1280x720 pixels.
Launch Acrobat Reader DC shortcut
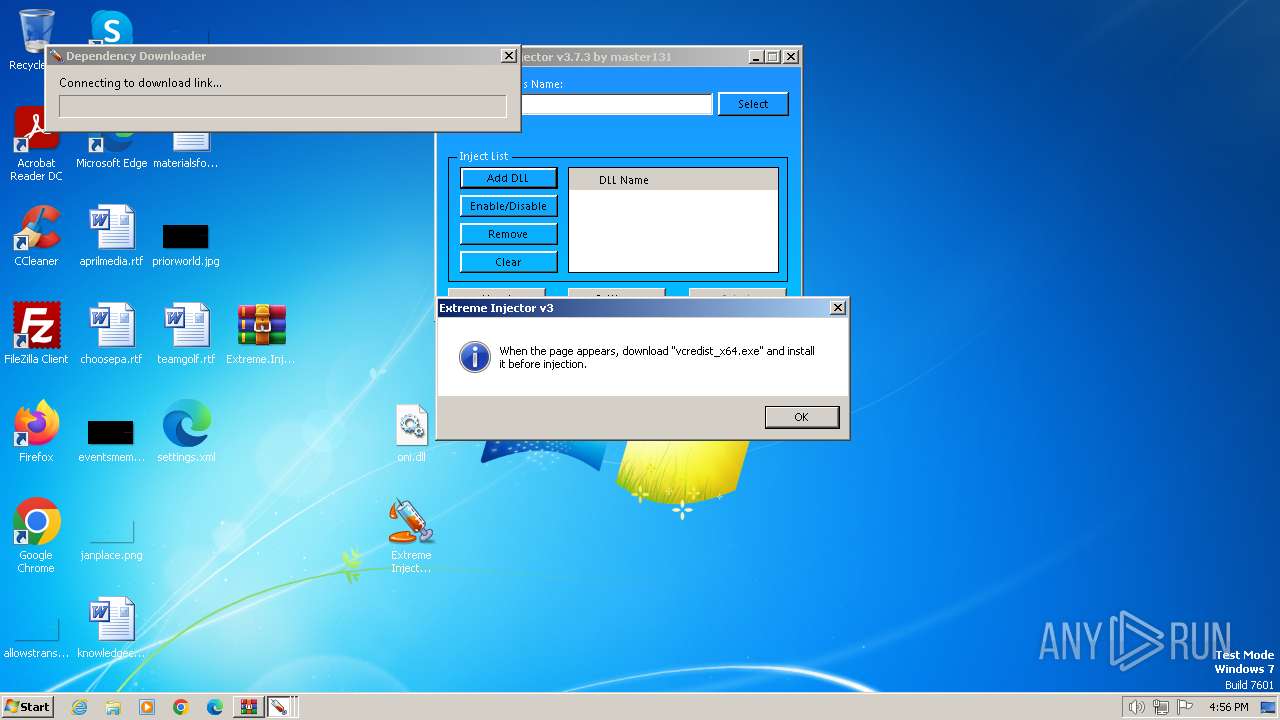36,145
